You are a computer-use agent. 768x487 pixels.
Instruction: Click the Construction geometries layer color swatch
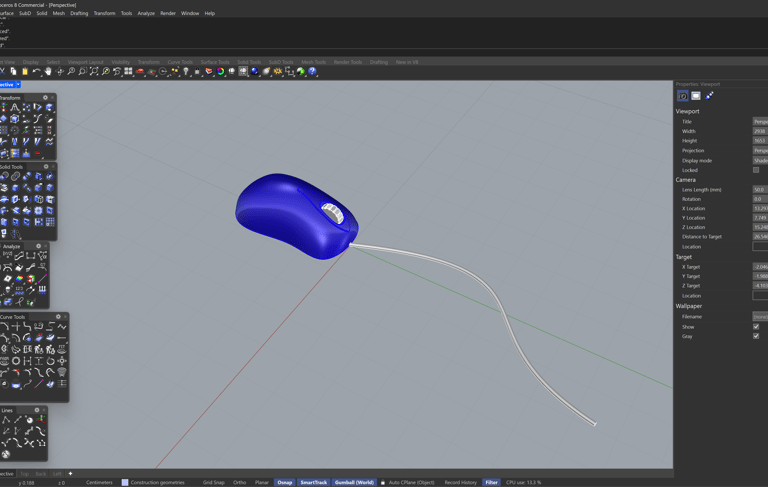125,482
